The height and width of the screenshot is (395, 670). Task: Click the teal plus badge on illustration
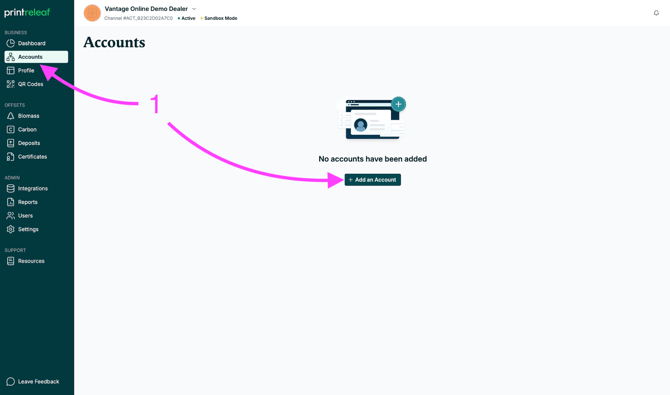(398, 104)
